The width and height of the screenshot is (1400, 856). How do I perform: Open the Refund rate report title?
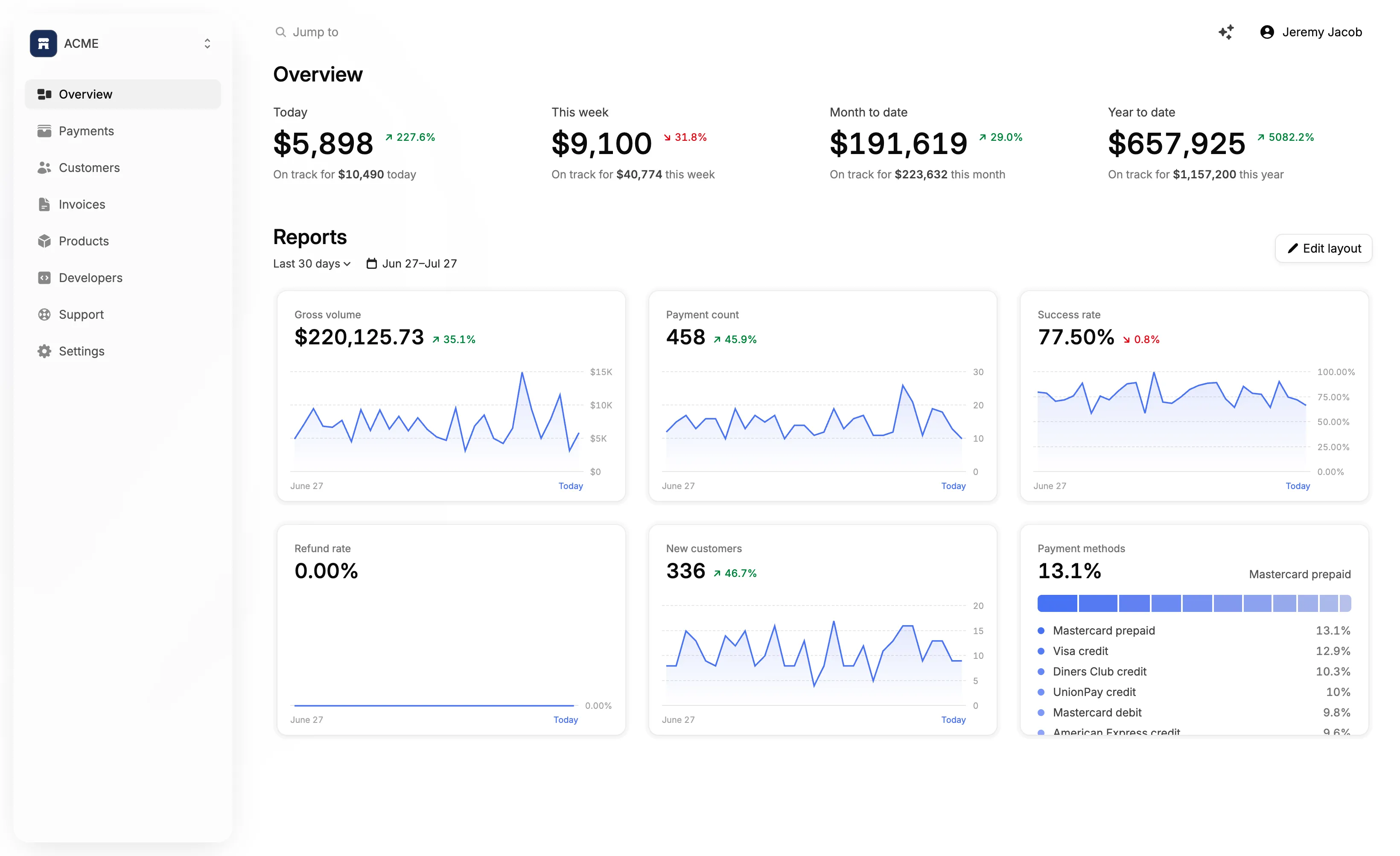[x=322, y=549]
